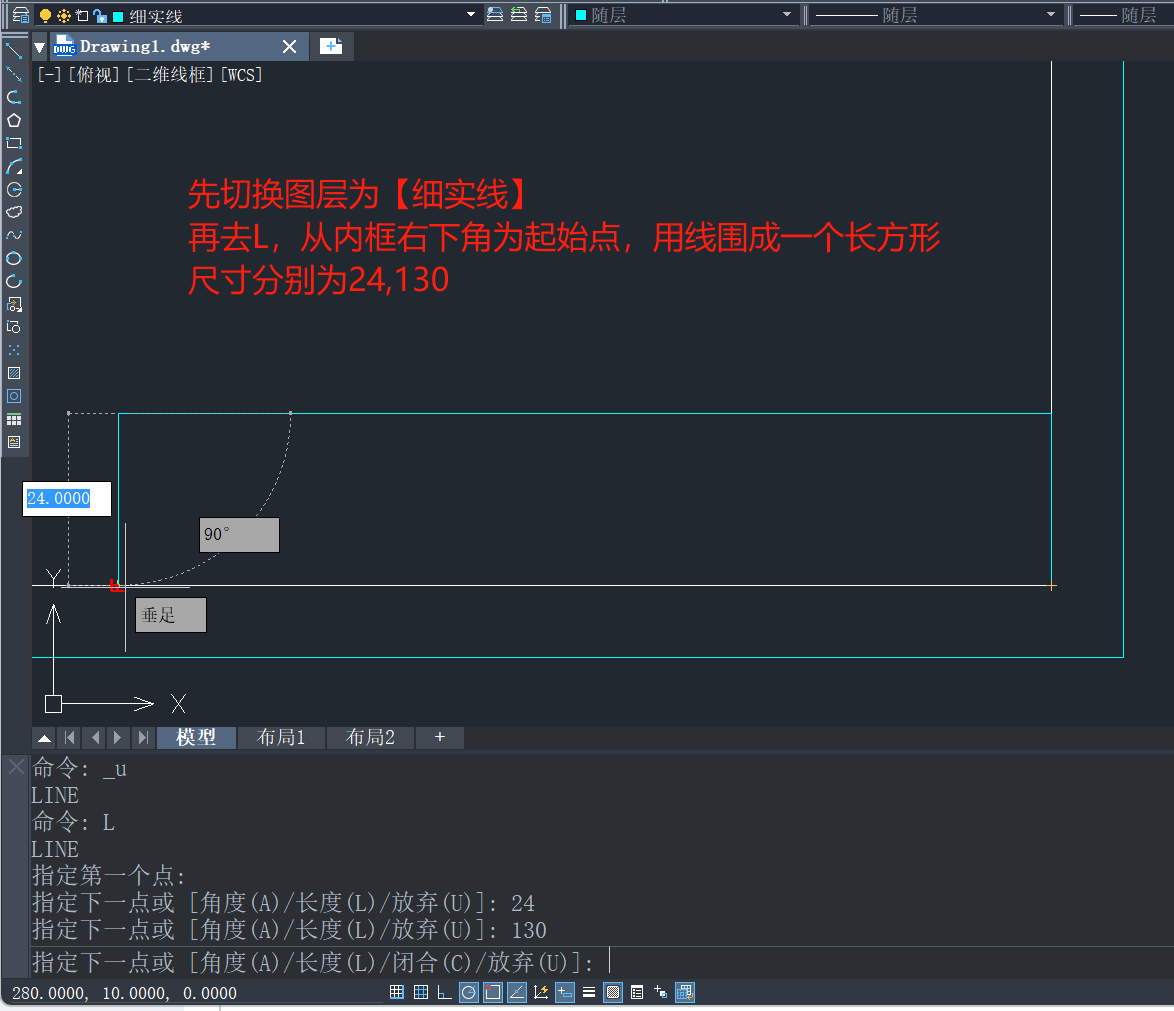This screenshot has height=1011, width=1174.
Task: Open Layer Properties Manager icon
Action: (x=20, y=15)
